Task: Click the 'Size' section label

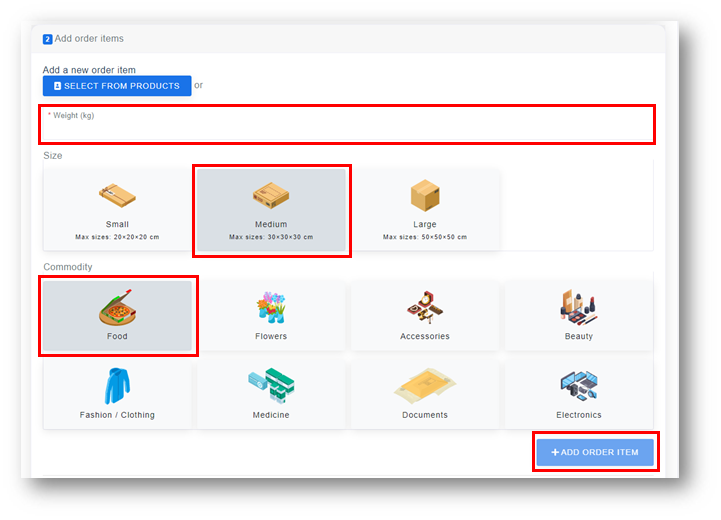Action: click(52, 155)
